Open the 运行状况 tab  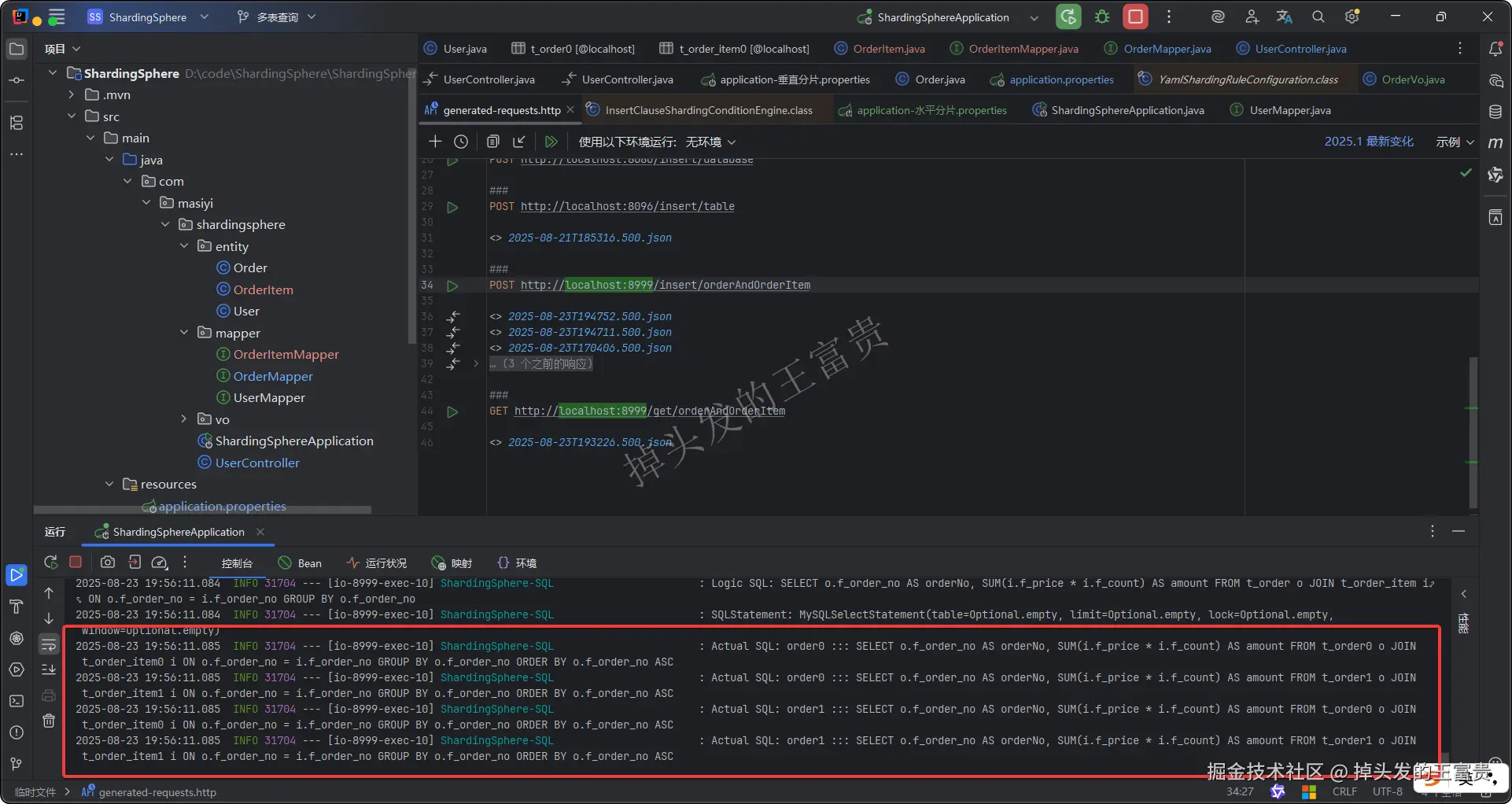pos(377,563)
